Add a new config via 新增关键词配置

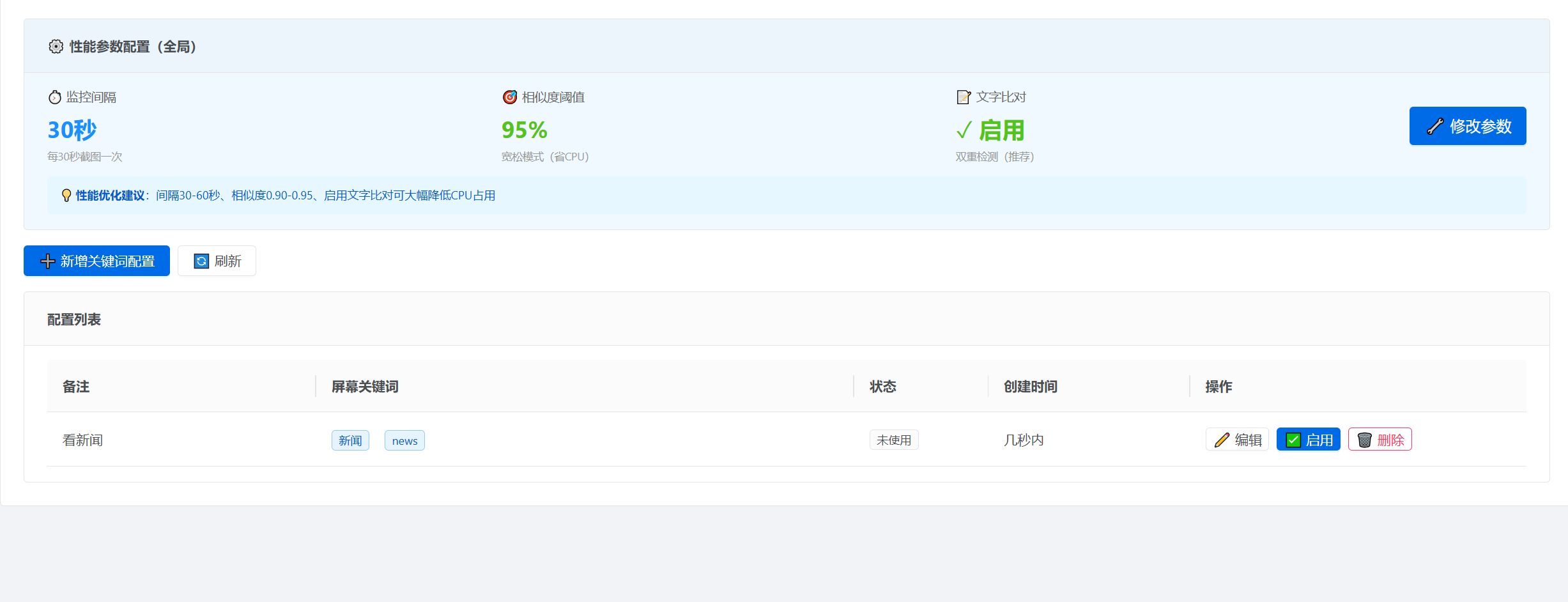tap(96, 261)
